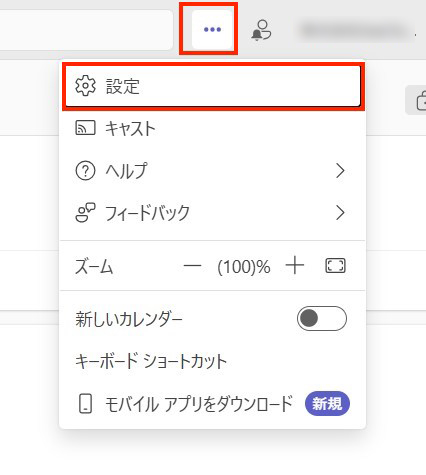
Task: Select the キャスト menu entry
Action: coord(212,128)
